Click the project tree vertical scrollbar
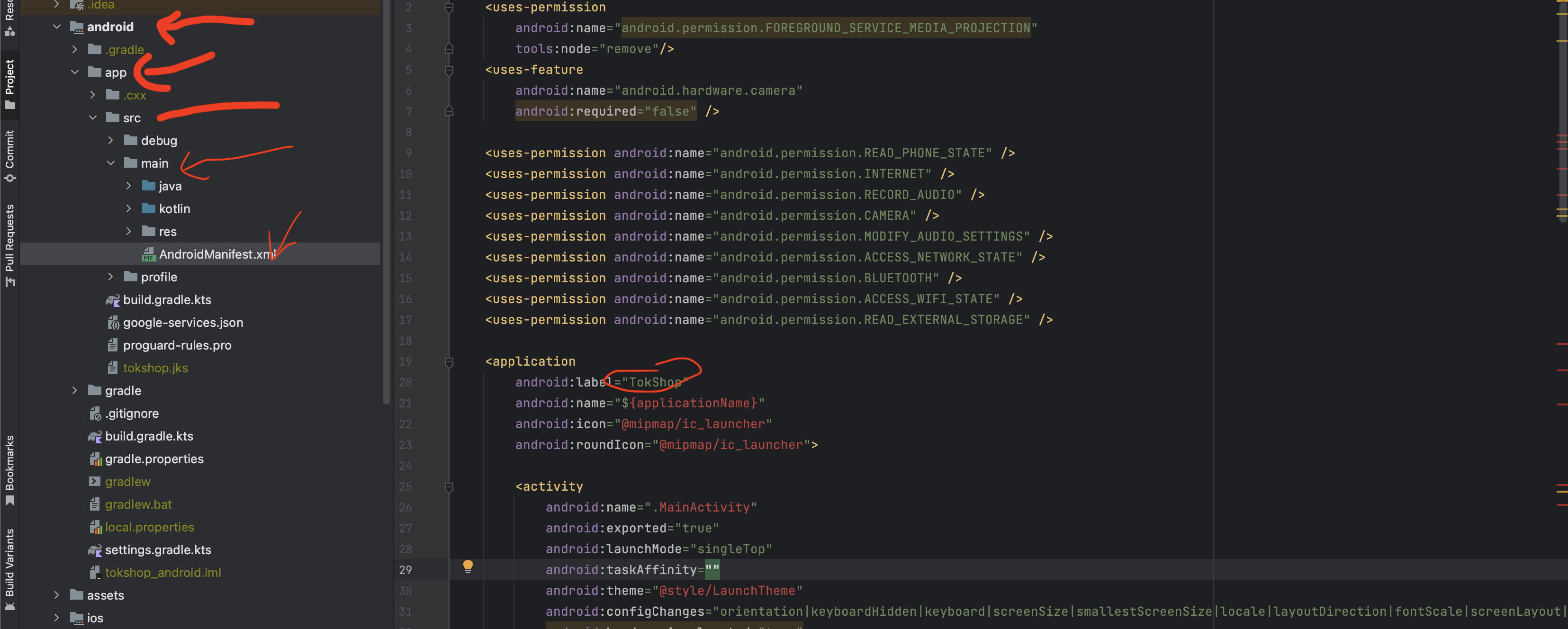 point(386,201)
